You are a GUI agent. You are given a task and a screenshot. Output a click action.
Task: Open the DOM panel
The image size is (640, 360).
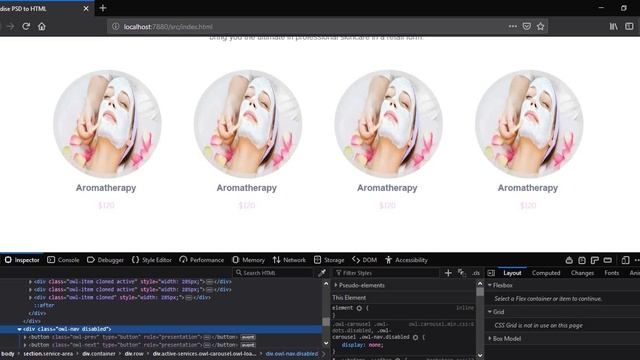click(364, 260)
